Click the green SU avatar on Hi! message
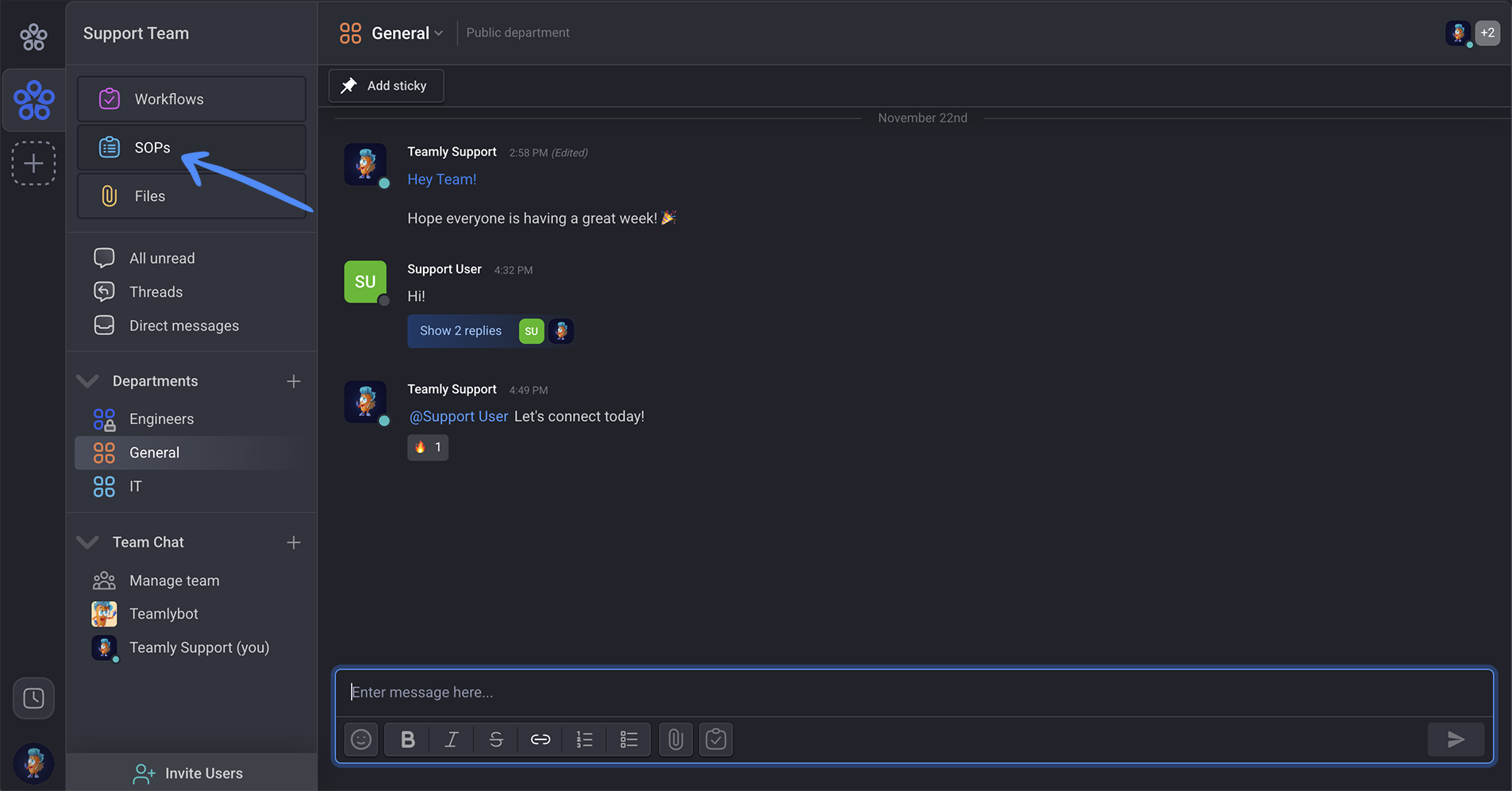The image size is (1512, 791). pyautogui.click(x=365, y=282)
